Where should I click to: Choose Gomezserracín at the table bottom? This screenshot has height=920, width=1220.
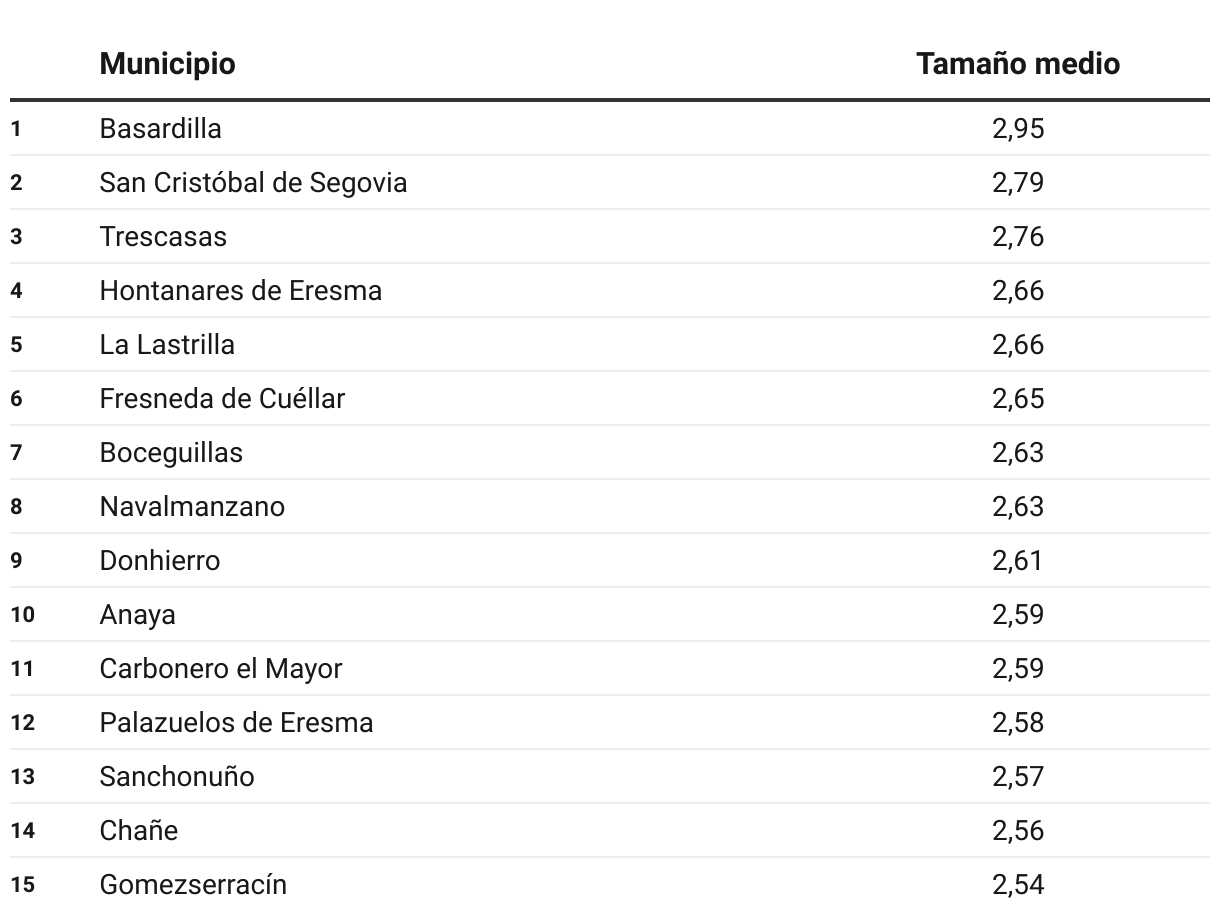click(x=193, y=885)
